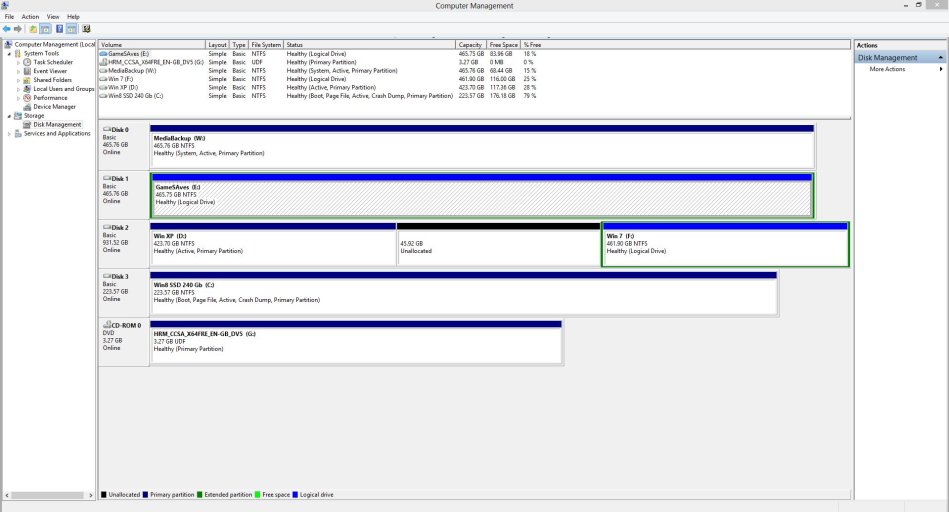Image resolution: width=949 pixels, height=512 pixels.
Task: Click the Forward arrow in the toolbar
Action: click(18, 28)
